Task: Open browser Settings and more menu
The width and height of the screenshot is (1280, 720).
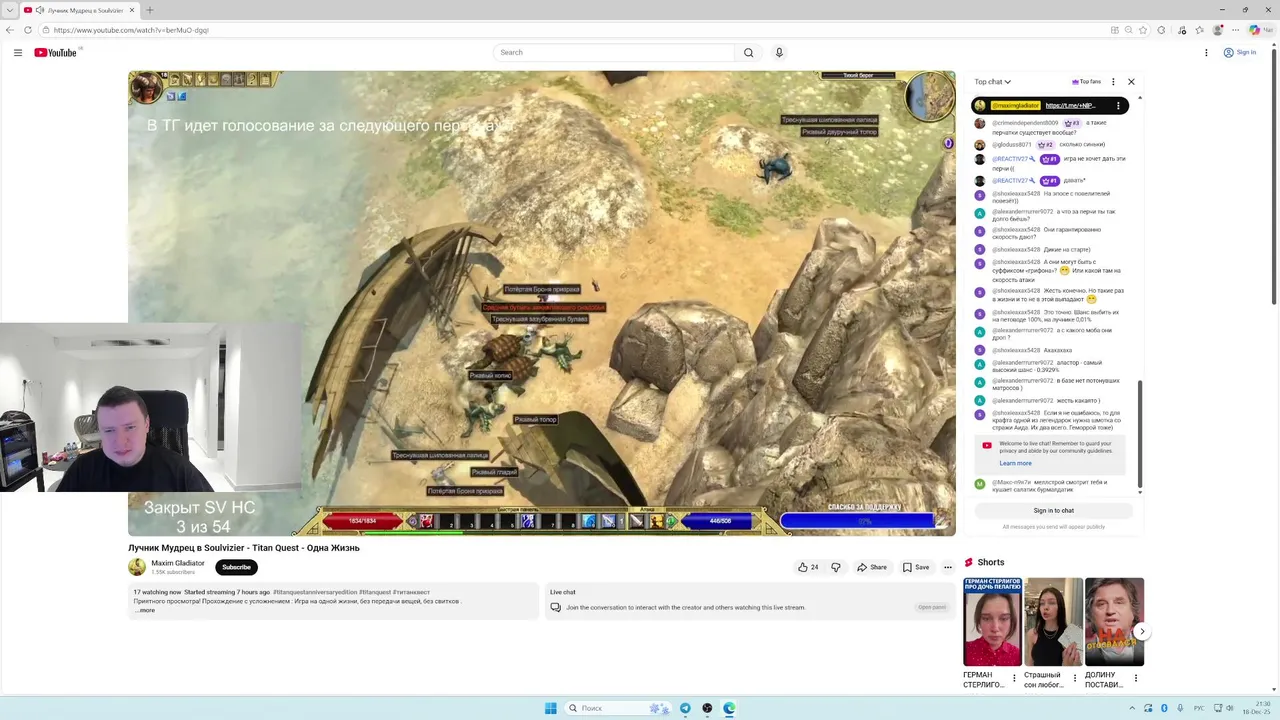Action: [1237, 30]
